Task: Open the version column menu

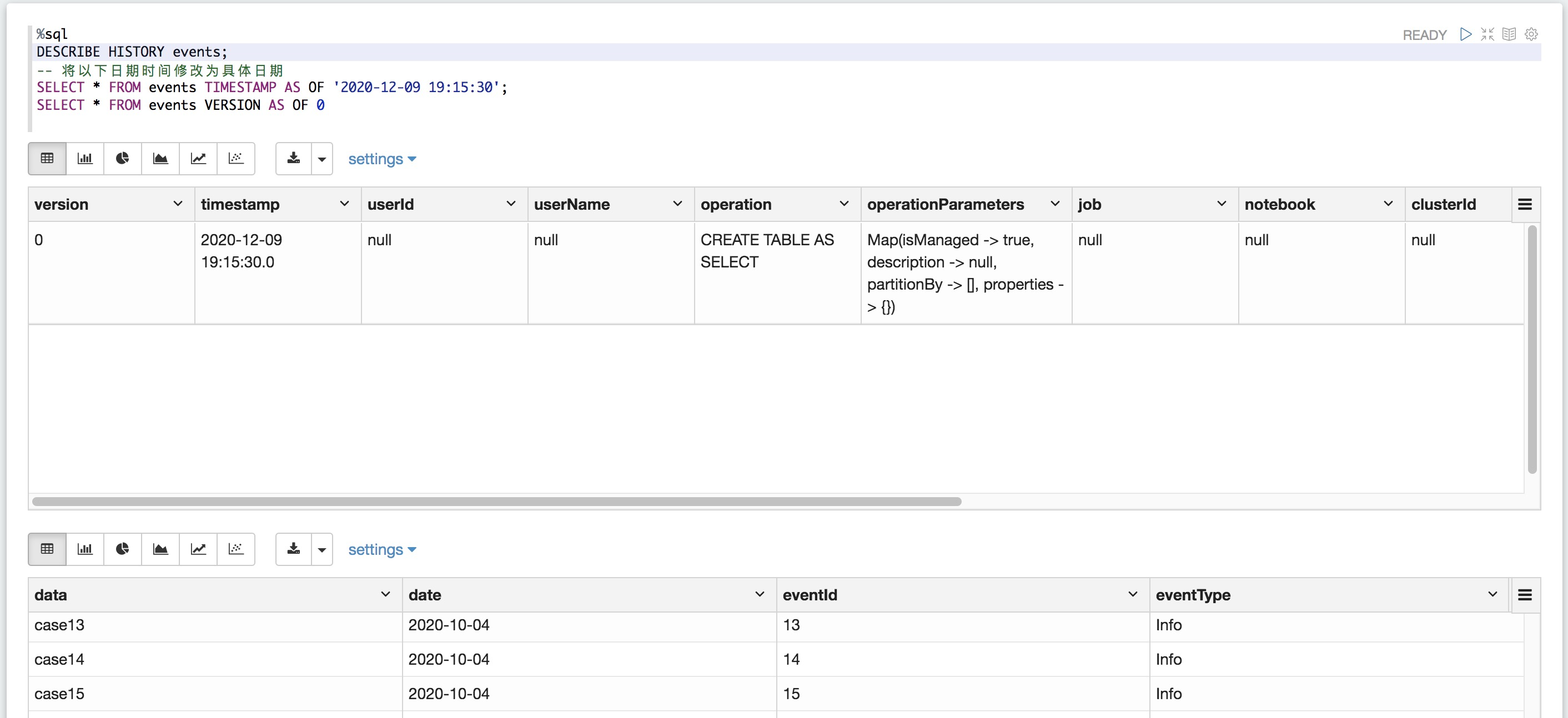Action: point(178,204)
